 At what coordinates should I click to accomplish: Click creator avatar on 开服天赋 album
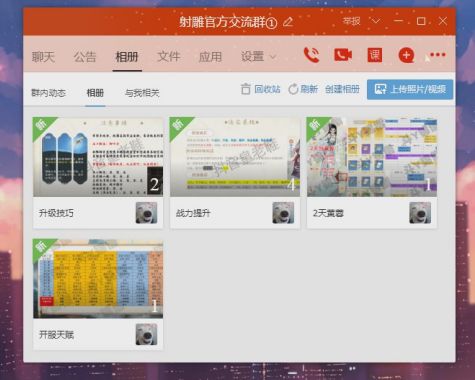pos(146,334)
